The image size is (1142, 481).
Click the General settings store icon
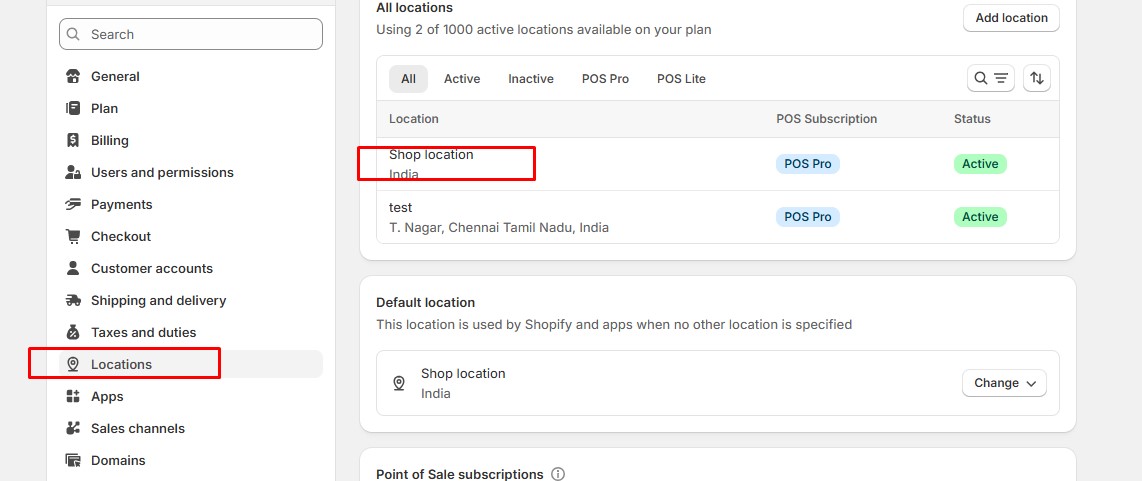(73, 77)
